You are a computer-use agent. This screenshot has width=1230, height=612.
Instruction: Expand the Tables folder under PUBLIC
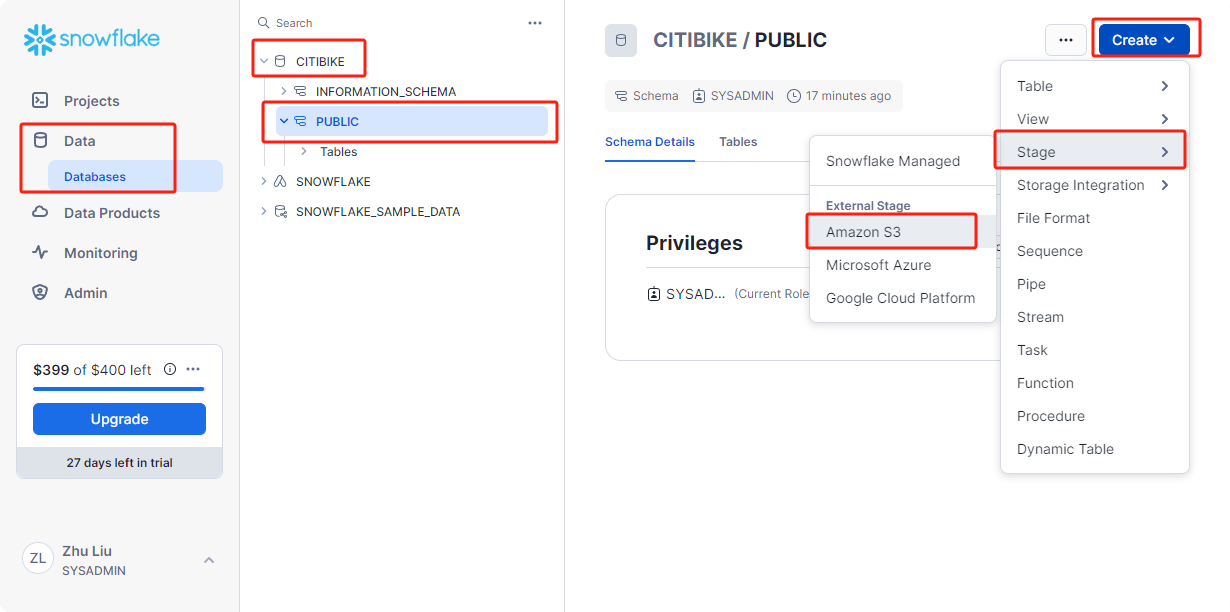point(304,152)
